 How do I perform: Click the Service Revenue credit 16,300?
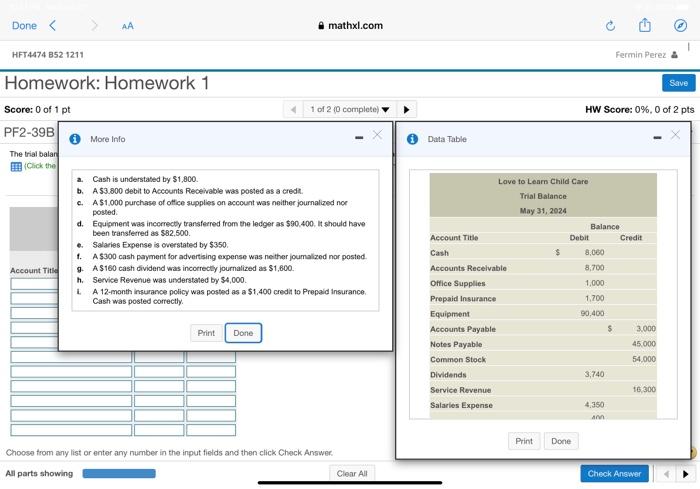coord(644,389)
